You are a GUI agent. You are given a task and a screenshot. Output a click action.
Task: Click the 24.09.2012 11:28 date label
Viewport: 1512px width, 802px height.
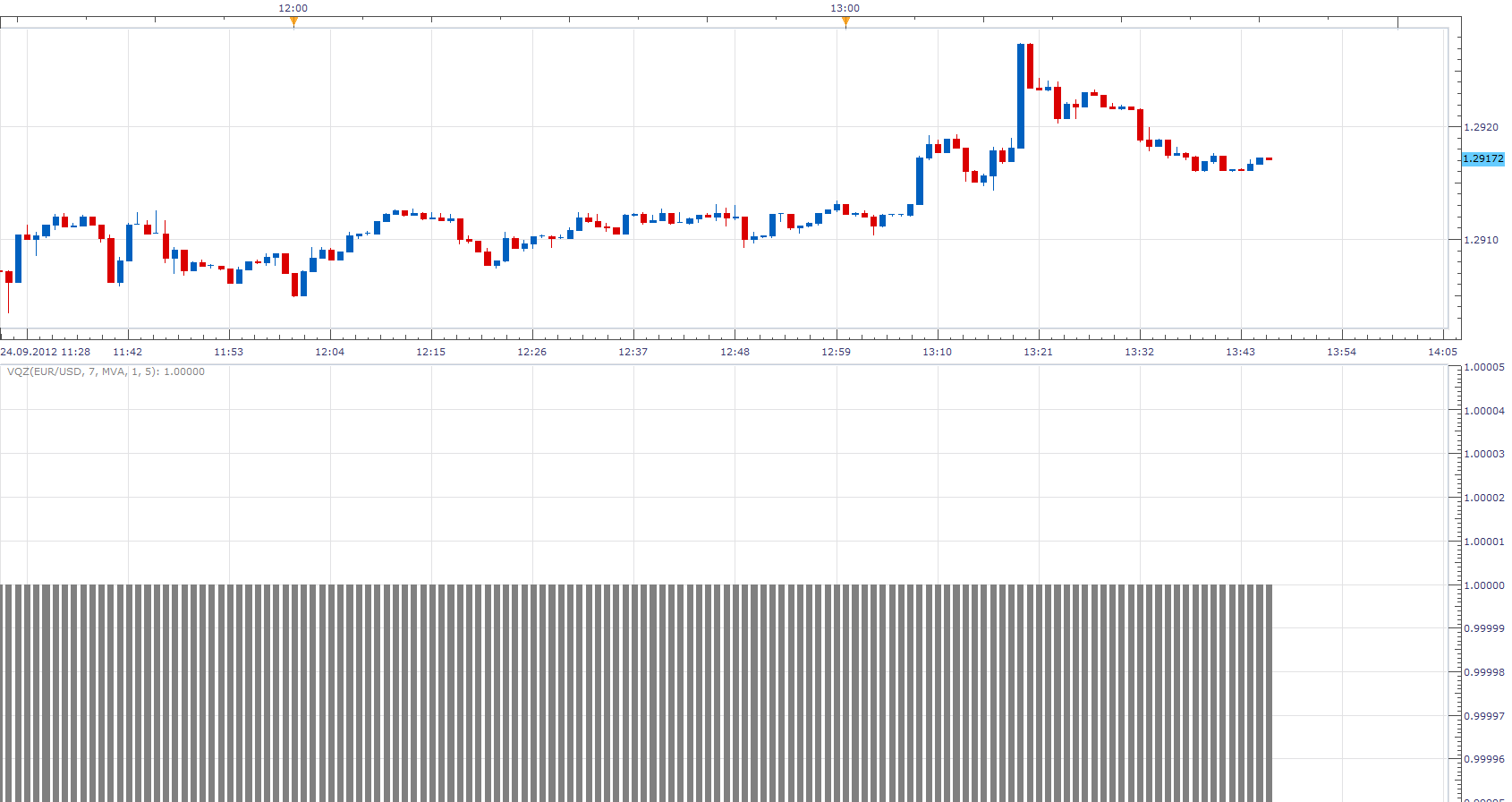[46, 352]
